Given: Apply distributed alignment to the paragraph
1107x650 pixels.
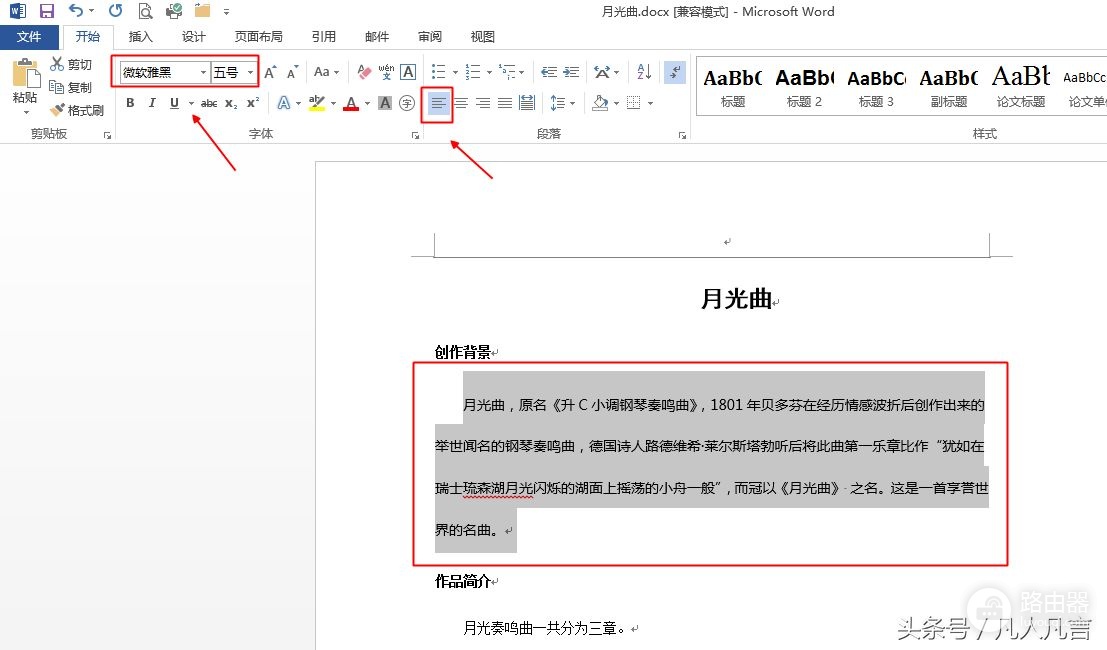Looking at the screenshot, I should [x=527, y=104].
